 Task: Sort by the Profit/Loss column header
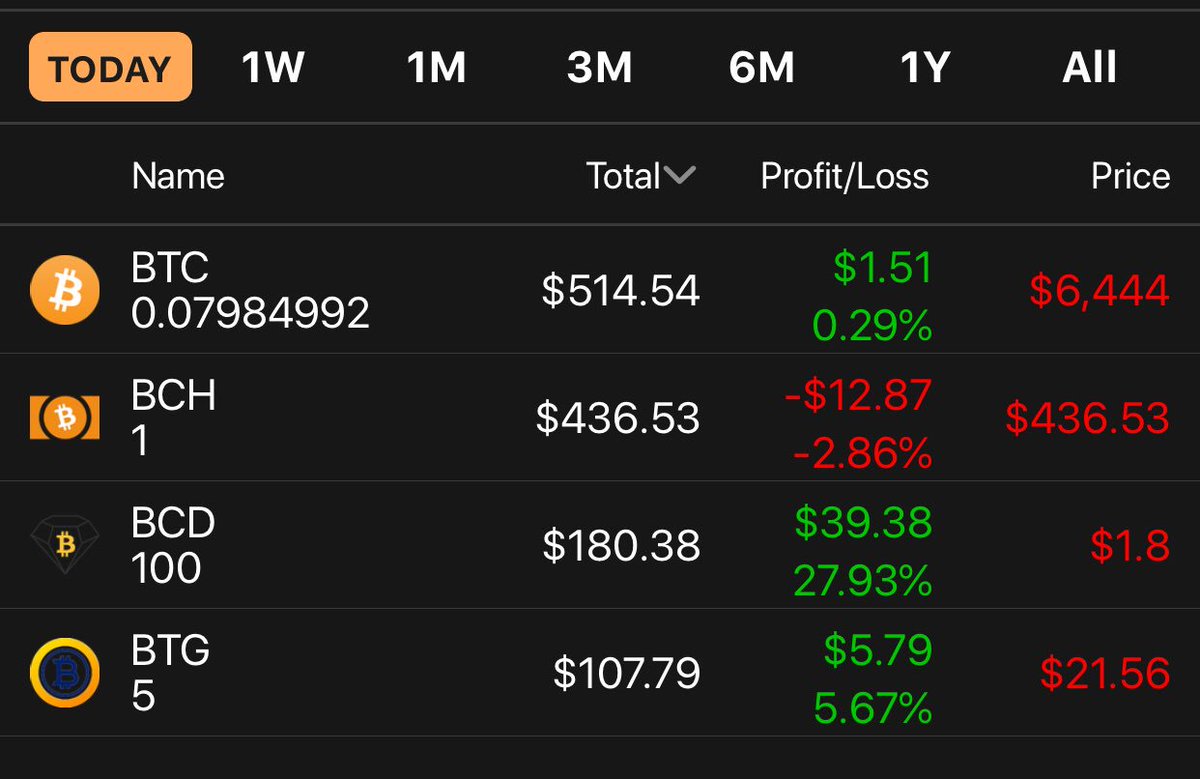[845, 176]
